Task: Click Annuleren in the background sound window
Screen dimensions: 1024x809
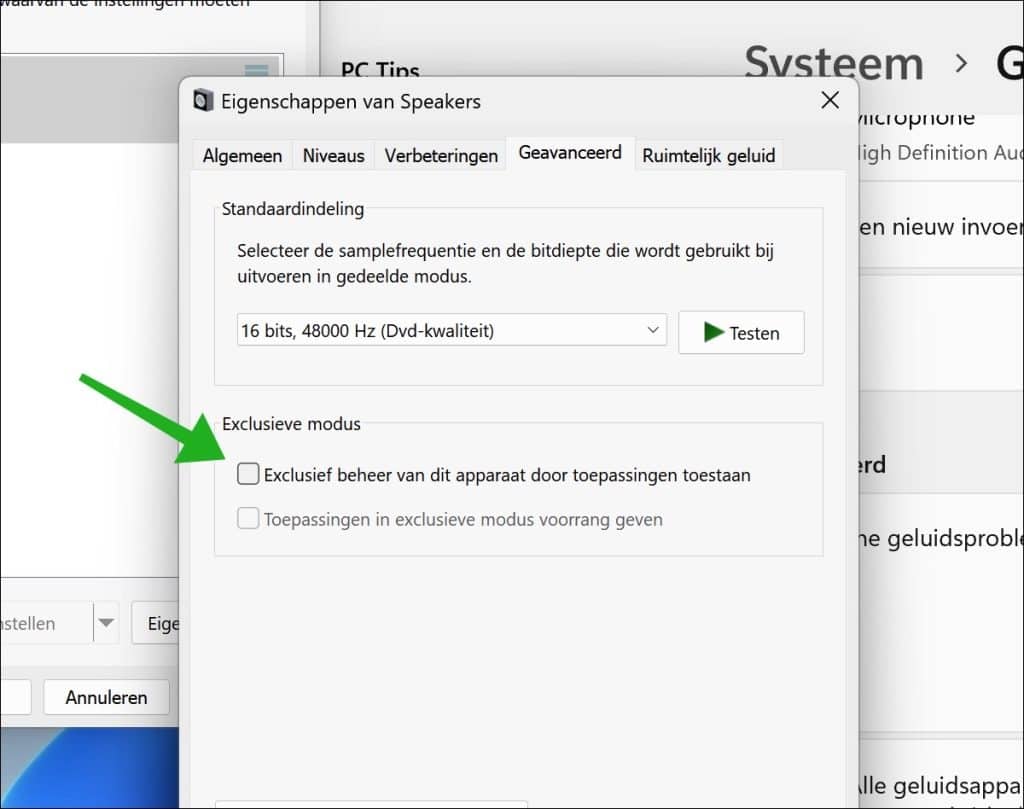Action: coord(106,697)
